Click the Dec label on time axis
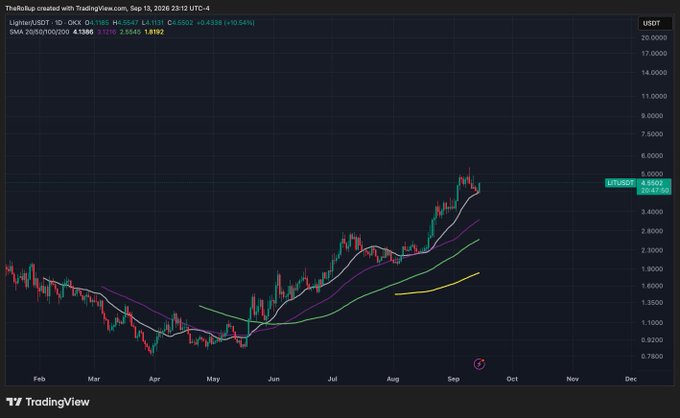Image resolution: width=680 pixels, height=418 pixels. click(x=631, y=379)
